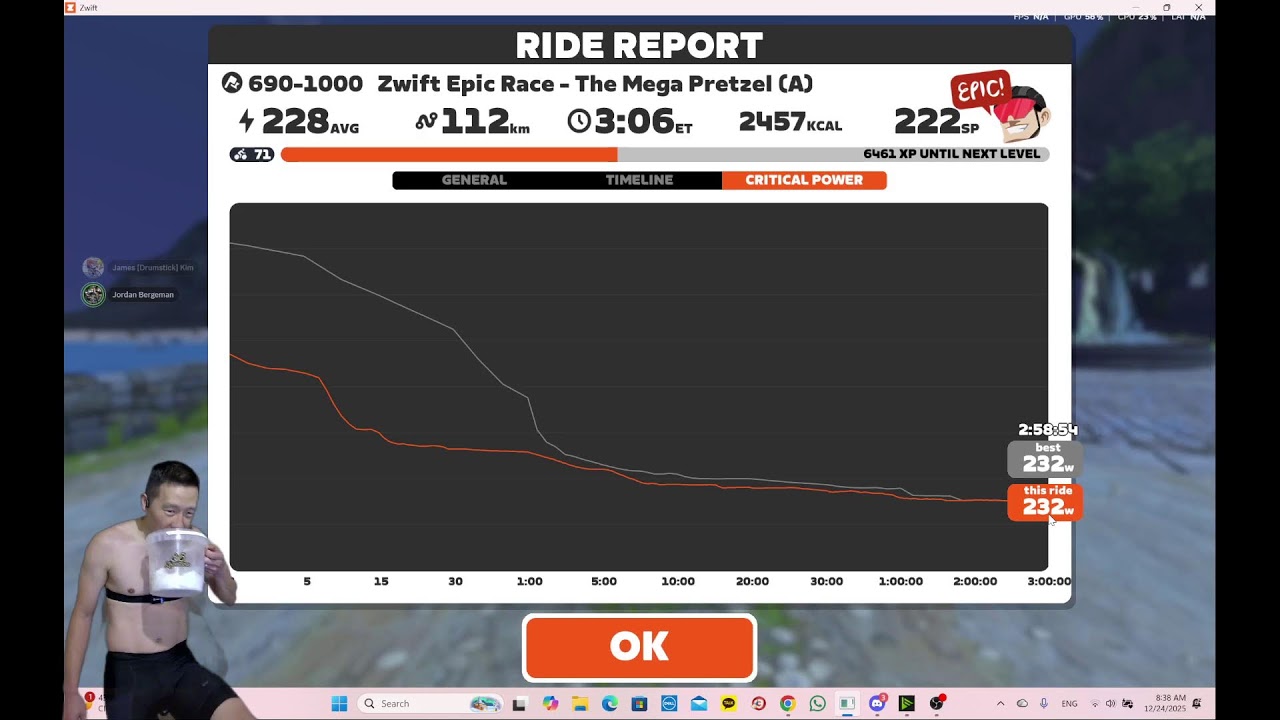Click the 6461 XP UNTIL NEXT LEVEL text
This screenshot has height=720, width=1280.
tap(952, 154)
